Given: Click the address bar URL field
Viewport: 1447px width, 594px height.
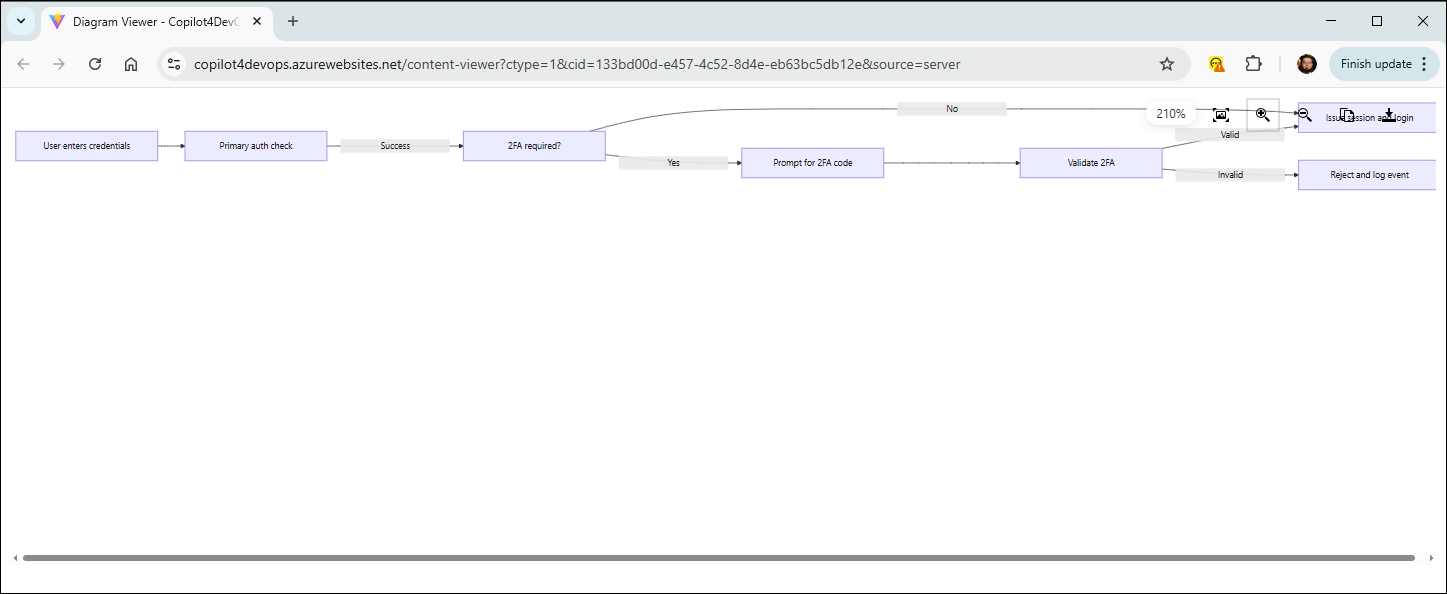Looking at the screenshot, I should [x=577, y=64].
